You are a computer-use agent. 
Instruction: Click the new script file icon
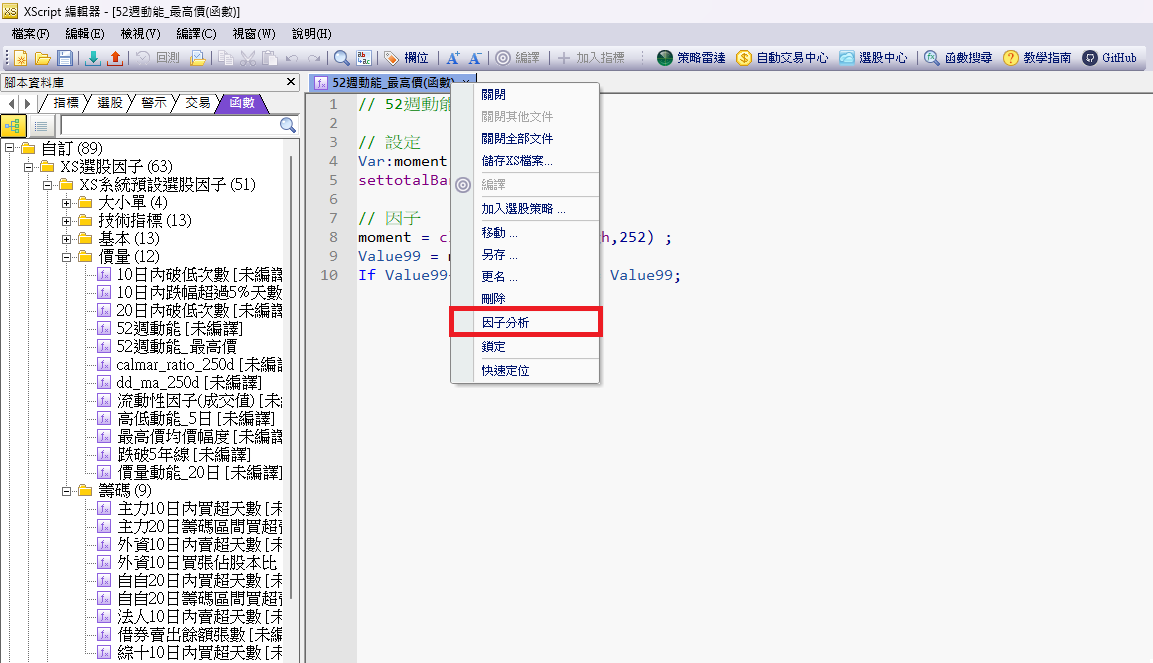pyautogui.click(x=20, y=58)
